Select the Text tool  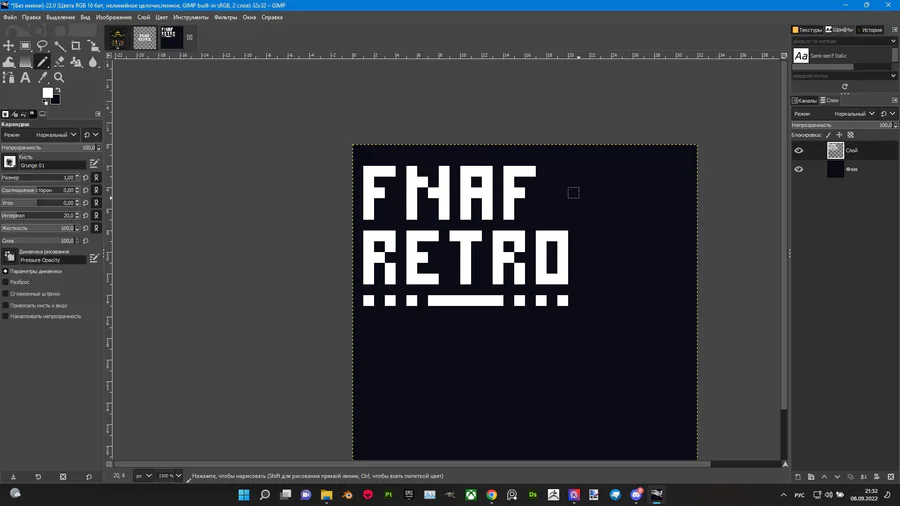[x=25, y=77]
